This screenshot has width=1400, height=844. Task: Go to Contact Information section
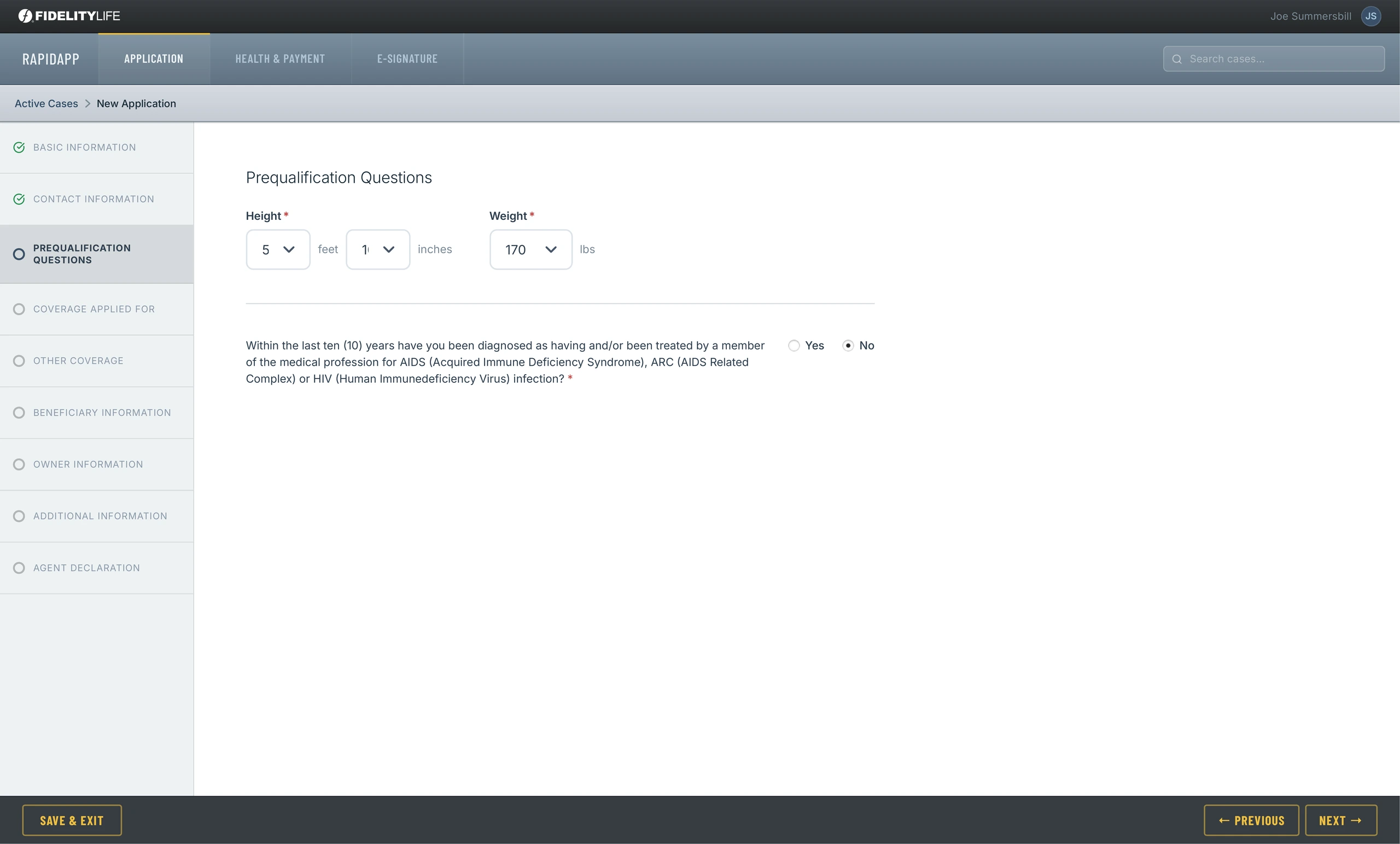click(x=97, y=200)
